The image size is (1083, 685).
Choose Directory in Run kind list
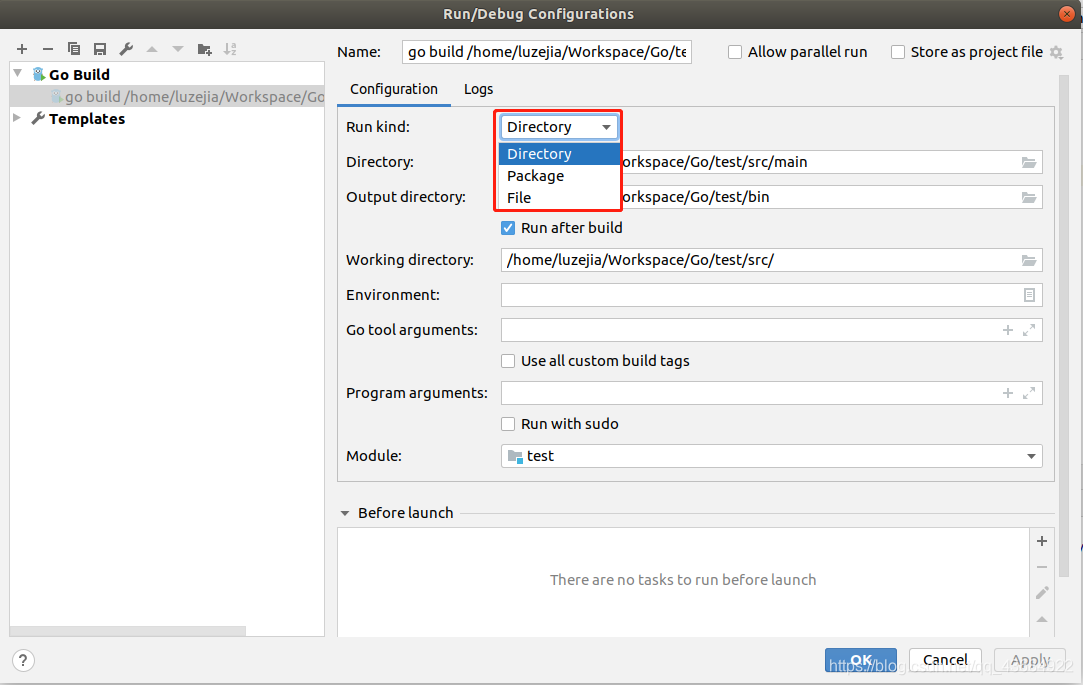[x=559, y=154]
